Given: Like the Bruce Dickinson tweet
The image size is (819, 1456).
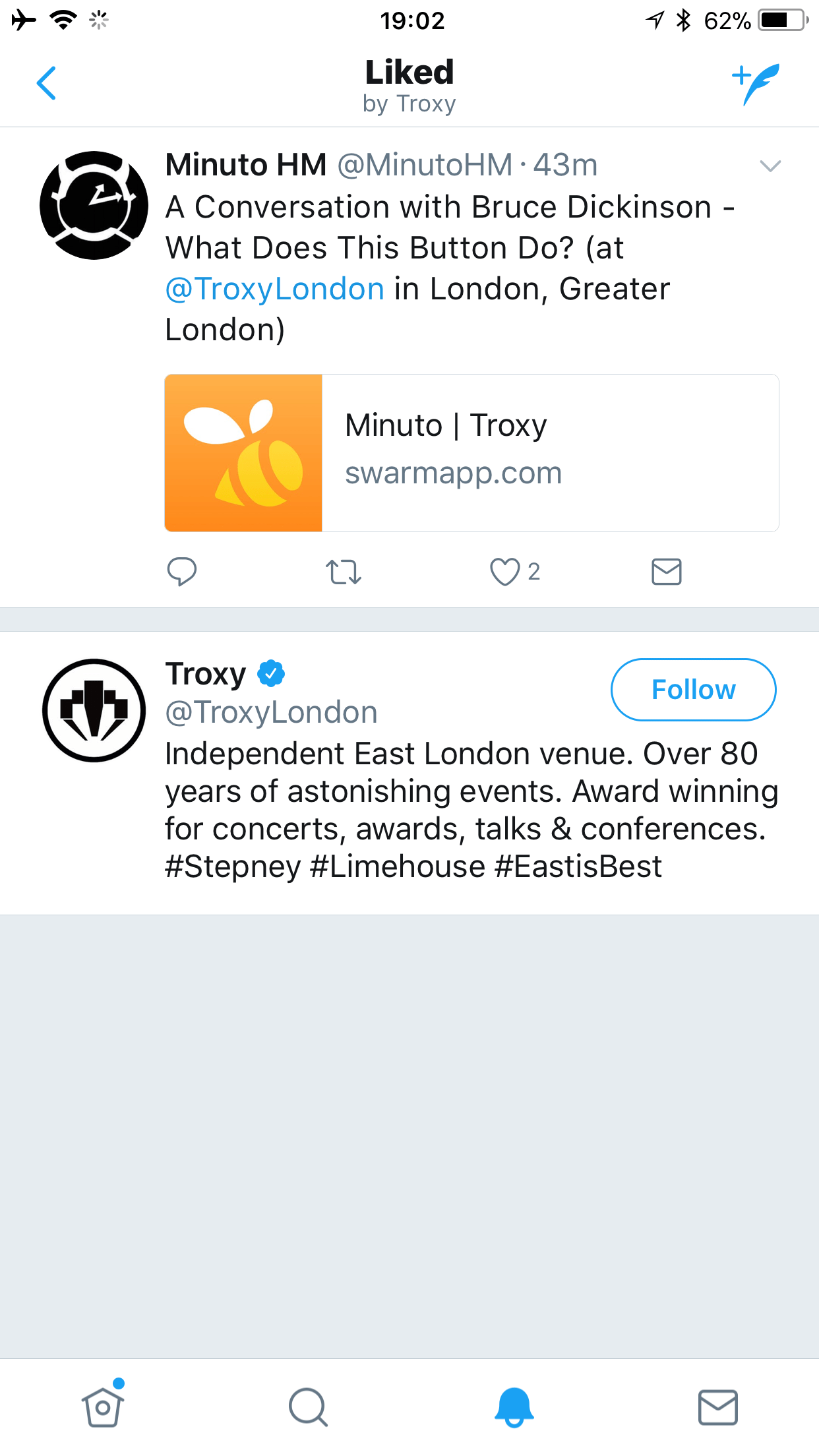Looking at the screenshot, I should coord(505,572).
